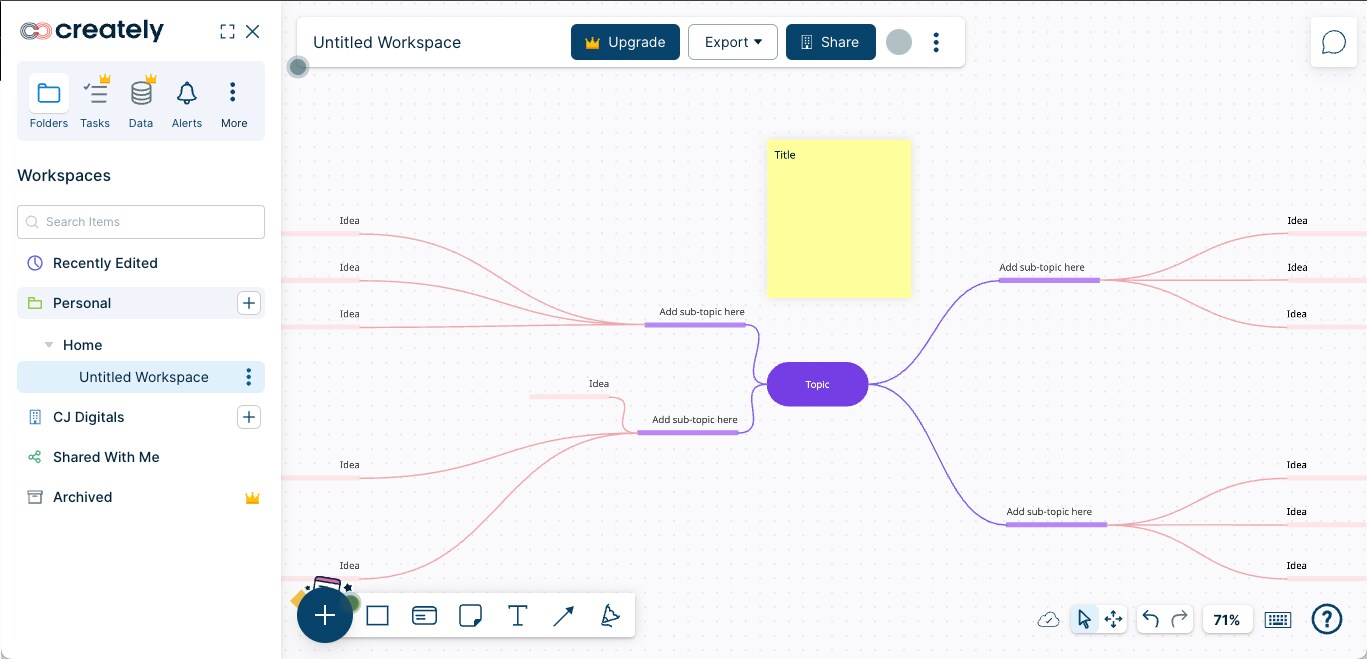
Task: Select the Rectangle shape tool
Action: [377, 616]
